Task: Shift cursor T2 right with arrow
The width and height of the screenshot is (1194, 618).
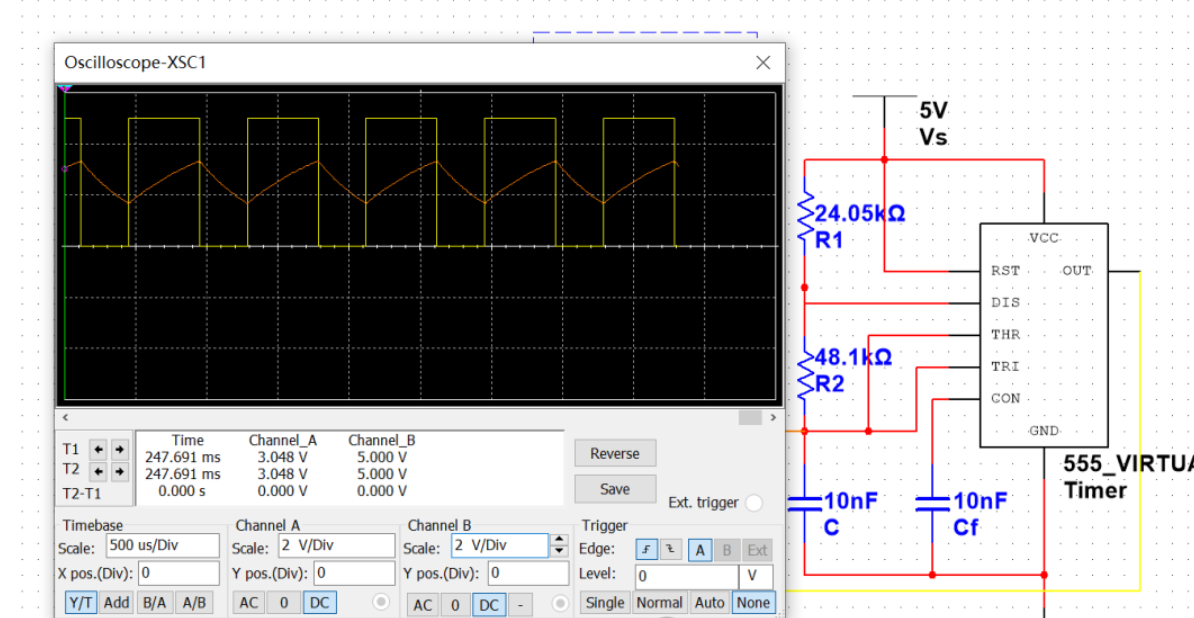Action: click(119, 469)
